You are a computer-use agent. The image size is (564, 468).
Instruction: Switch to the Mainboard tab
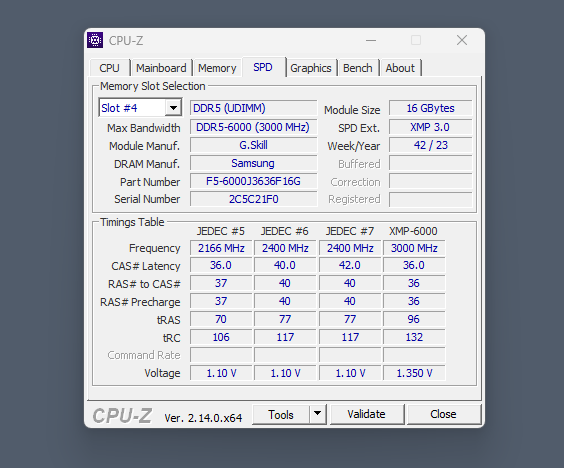[161, 68]
